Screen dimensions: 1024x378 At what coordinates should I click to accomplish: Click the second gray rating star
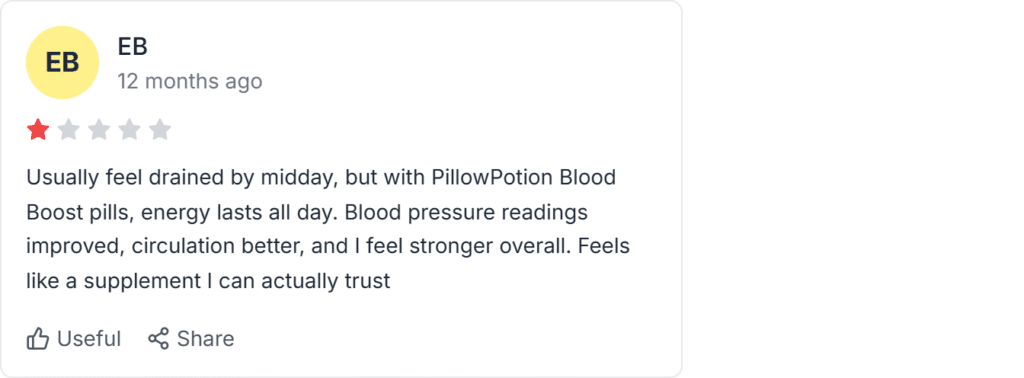69,130
